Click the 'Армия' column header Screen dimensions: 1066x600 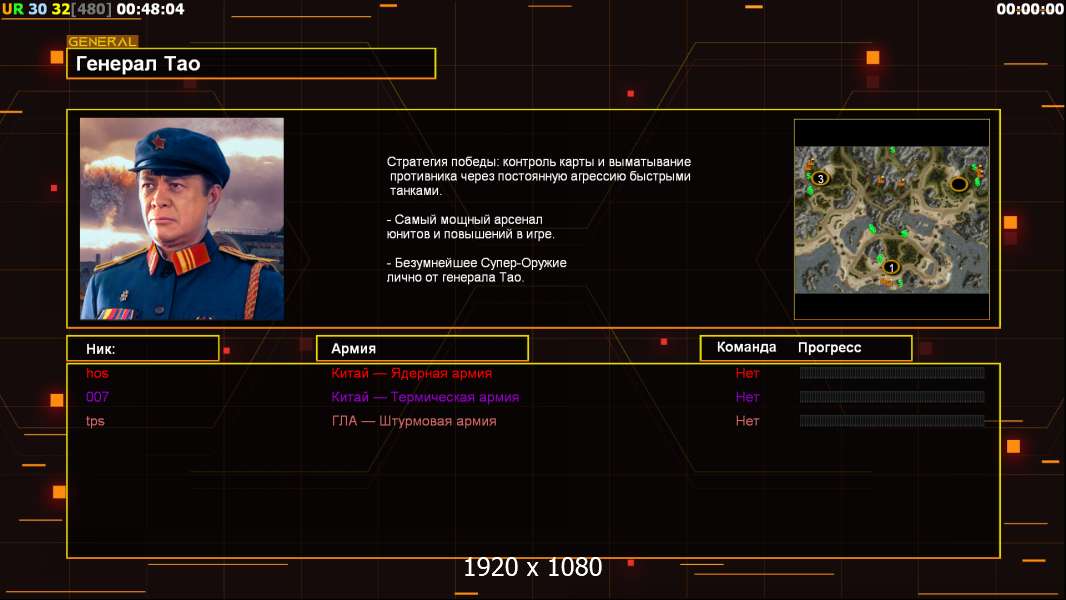(x=422, y=349)
